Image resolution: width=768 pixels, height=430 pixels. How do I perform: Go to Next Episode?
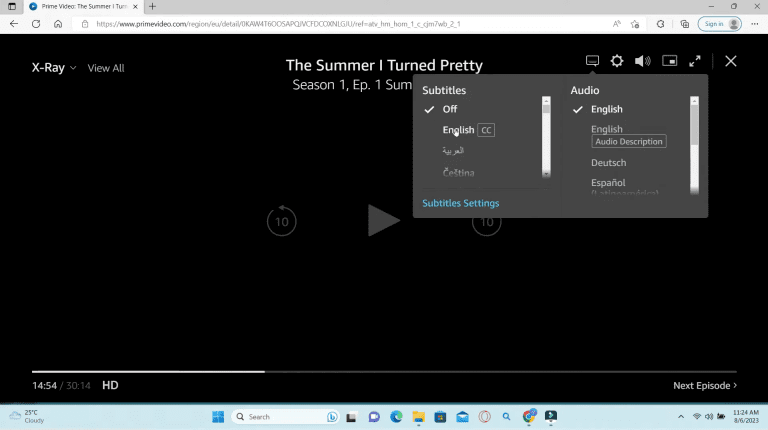click(x=705, y=385)
